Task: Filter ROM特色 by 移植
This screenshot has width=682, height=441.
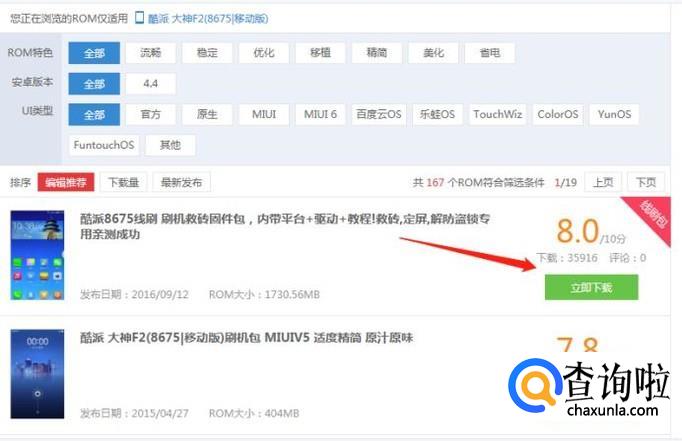Action: coord(320,53)
